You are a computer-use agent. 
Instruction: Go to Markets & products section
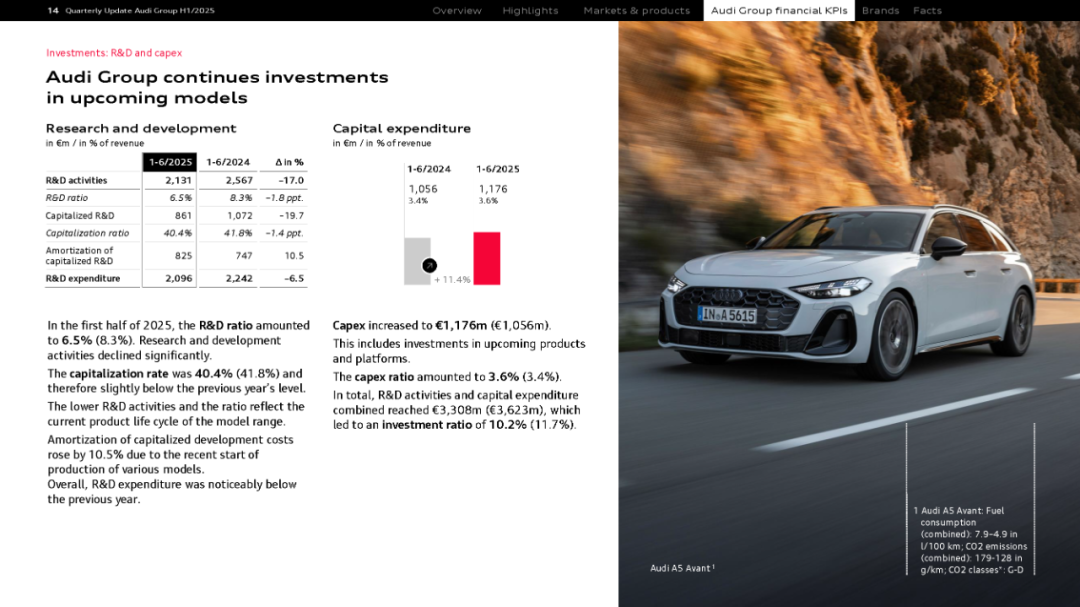636,11
